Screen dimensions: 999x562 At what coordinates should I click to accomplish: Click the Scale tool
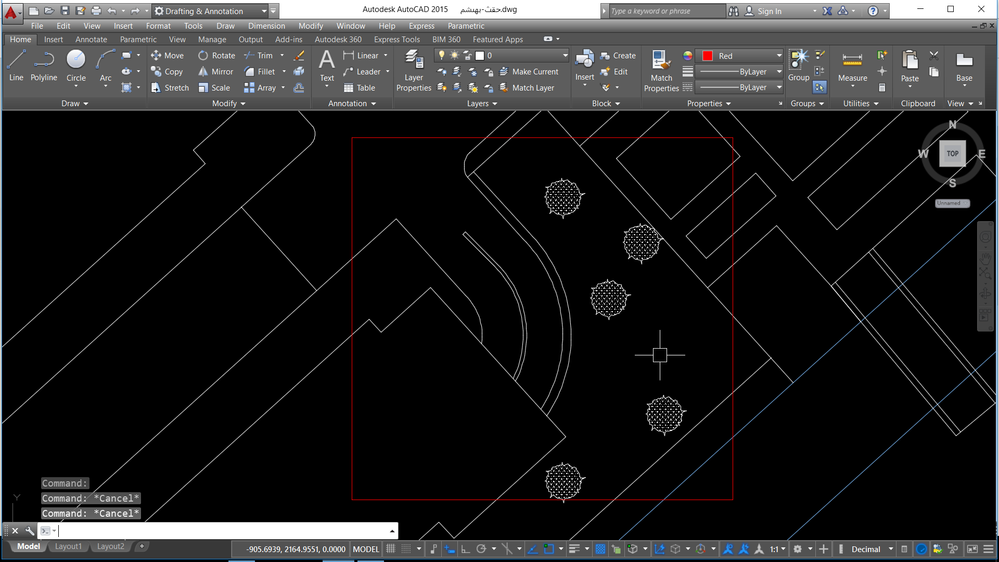(x=214, y=87)
